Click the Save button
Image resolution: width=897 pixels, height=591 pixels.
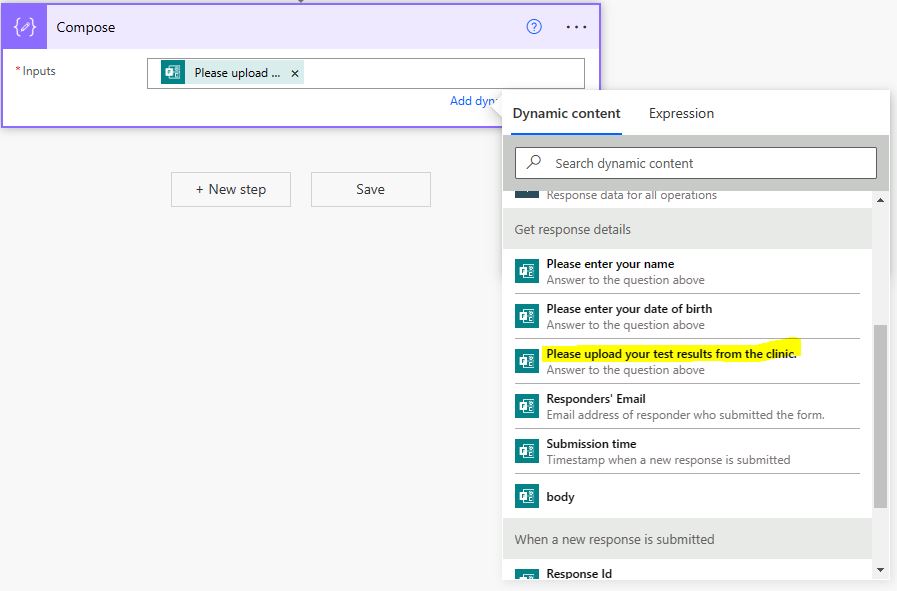point(370,189)
